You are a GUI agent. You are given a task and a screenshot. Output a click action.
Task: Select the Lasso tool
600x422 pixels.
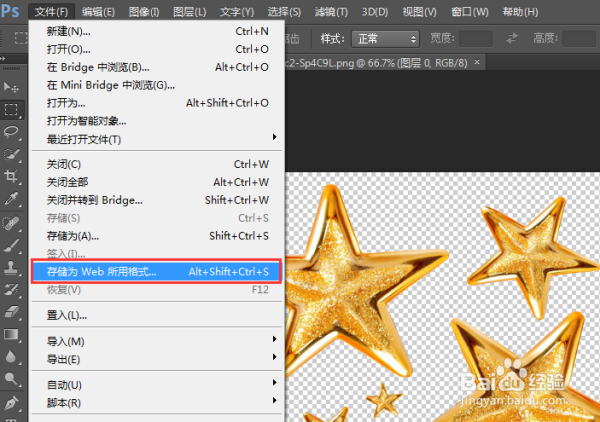point(11,132)
